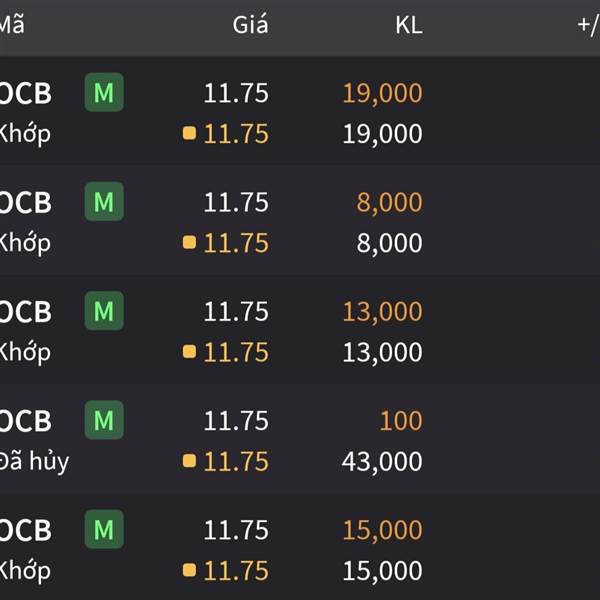Viewport: 600px width, 600px height.
Task: Sort by the Mã column header
Action: [11, 25]
